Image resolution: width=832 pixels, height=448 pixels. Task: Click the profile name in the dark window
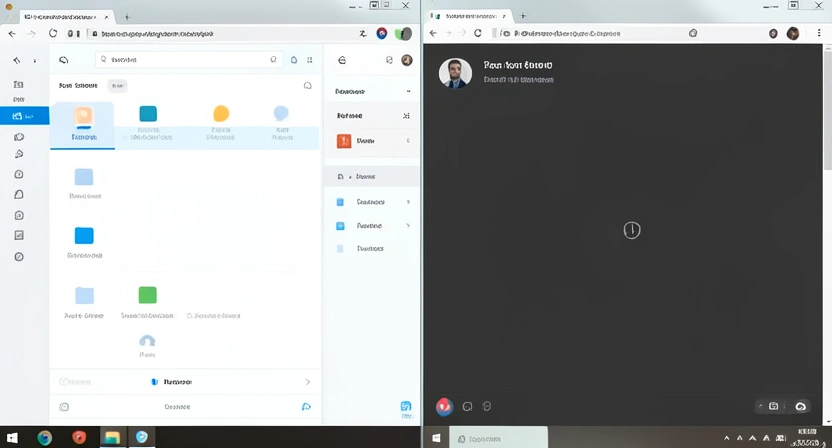[518, 65]
